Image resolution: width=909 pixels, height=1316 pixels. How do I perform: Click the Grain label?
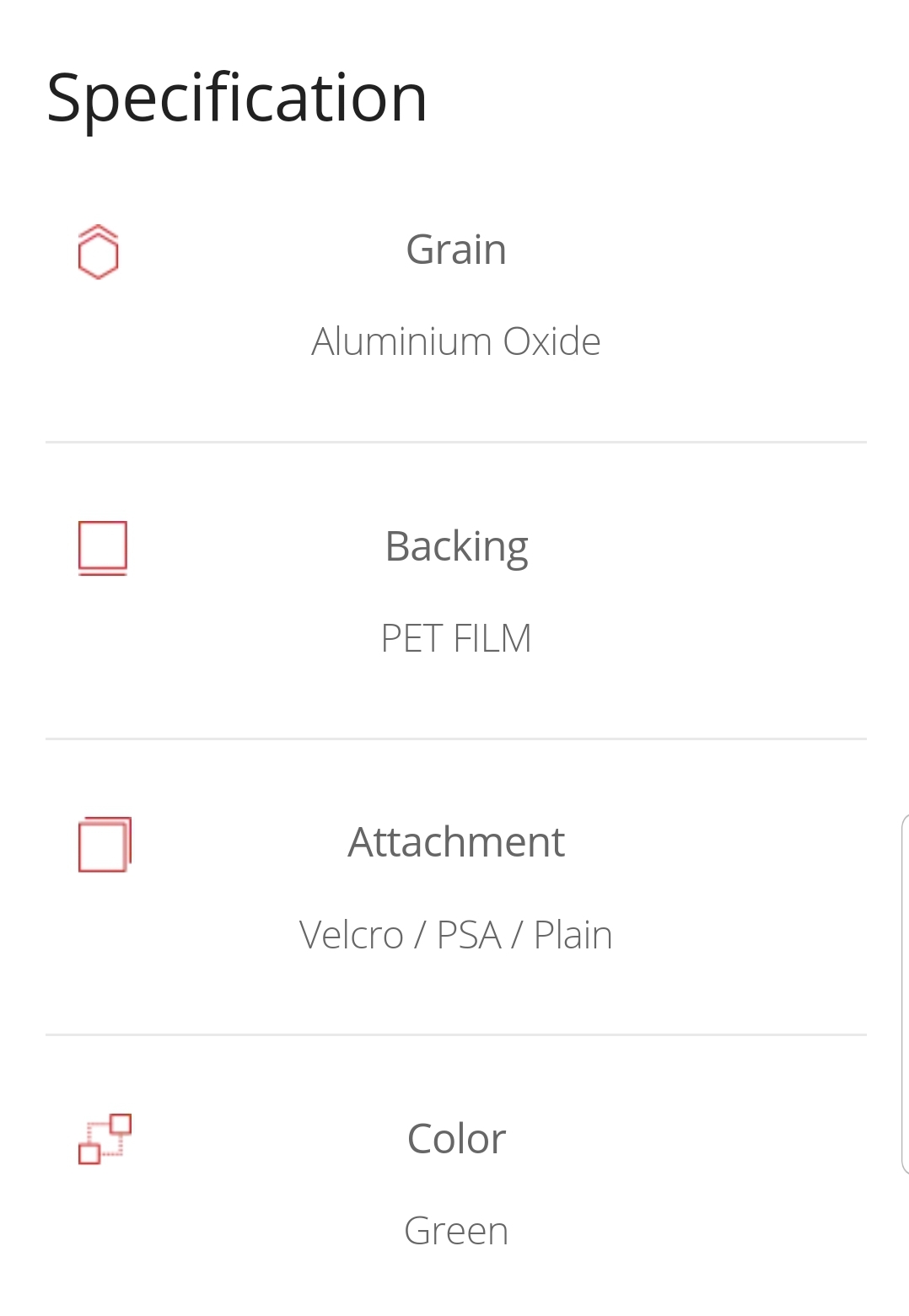[456, 250]
